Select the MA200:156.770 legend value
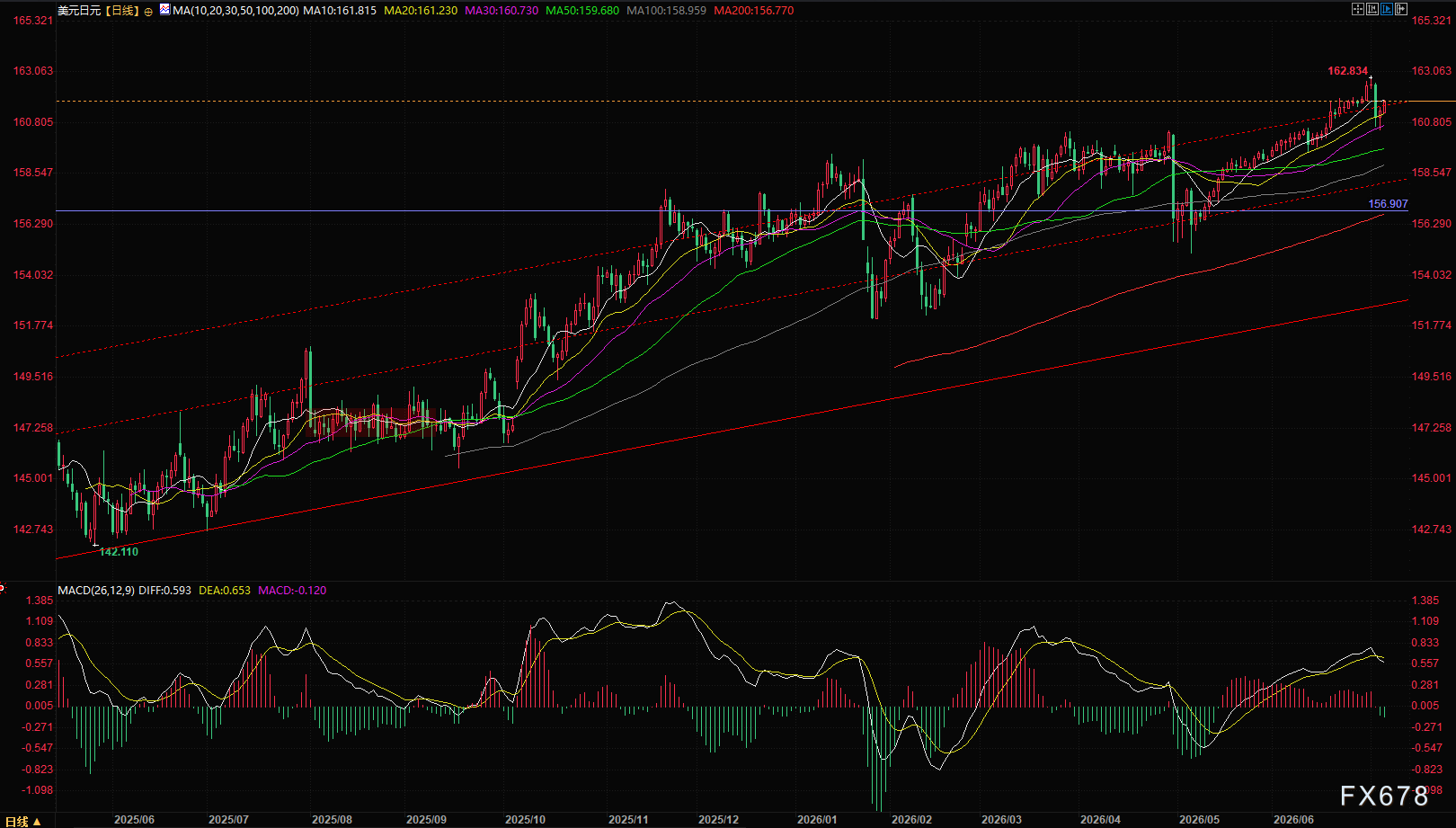 coord(754,11)
